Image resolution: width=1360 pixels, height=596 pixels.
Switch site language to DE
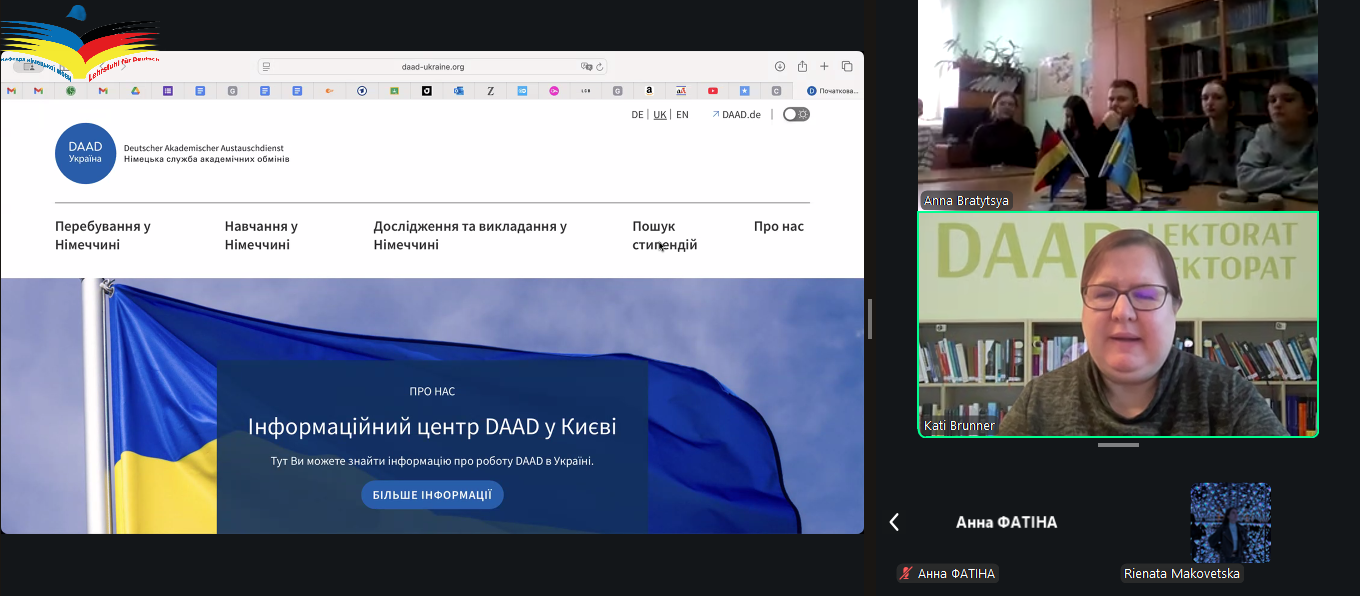(x=637, y=115)
